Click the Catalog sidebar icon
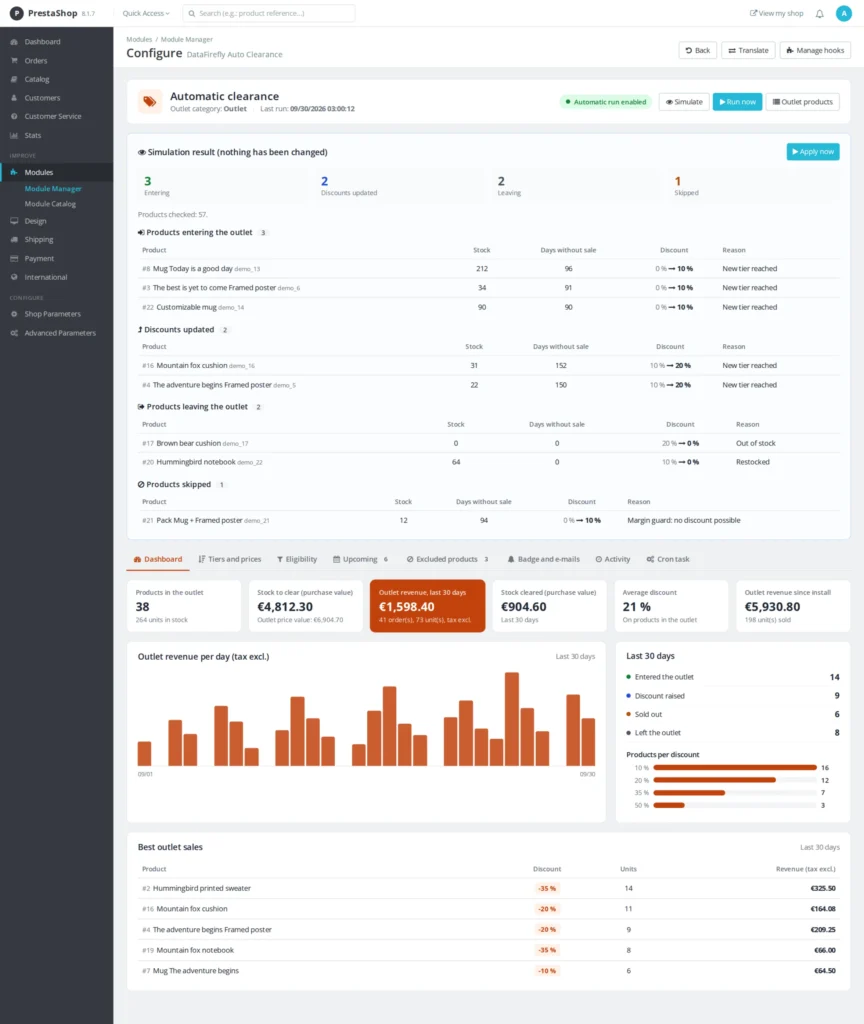 click(x=14, y=79)
